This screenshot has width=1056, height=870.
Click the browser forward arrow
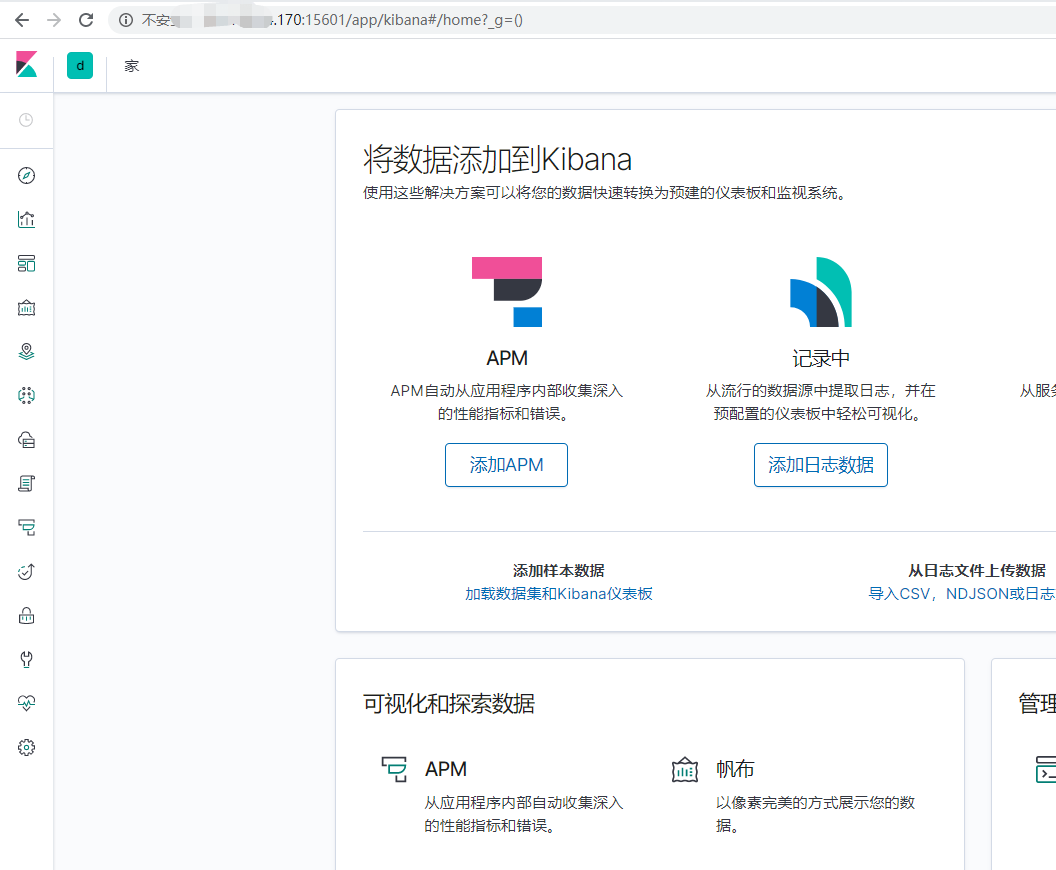[x=54, y=20]
